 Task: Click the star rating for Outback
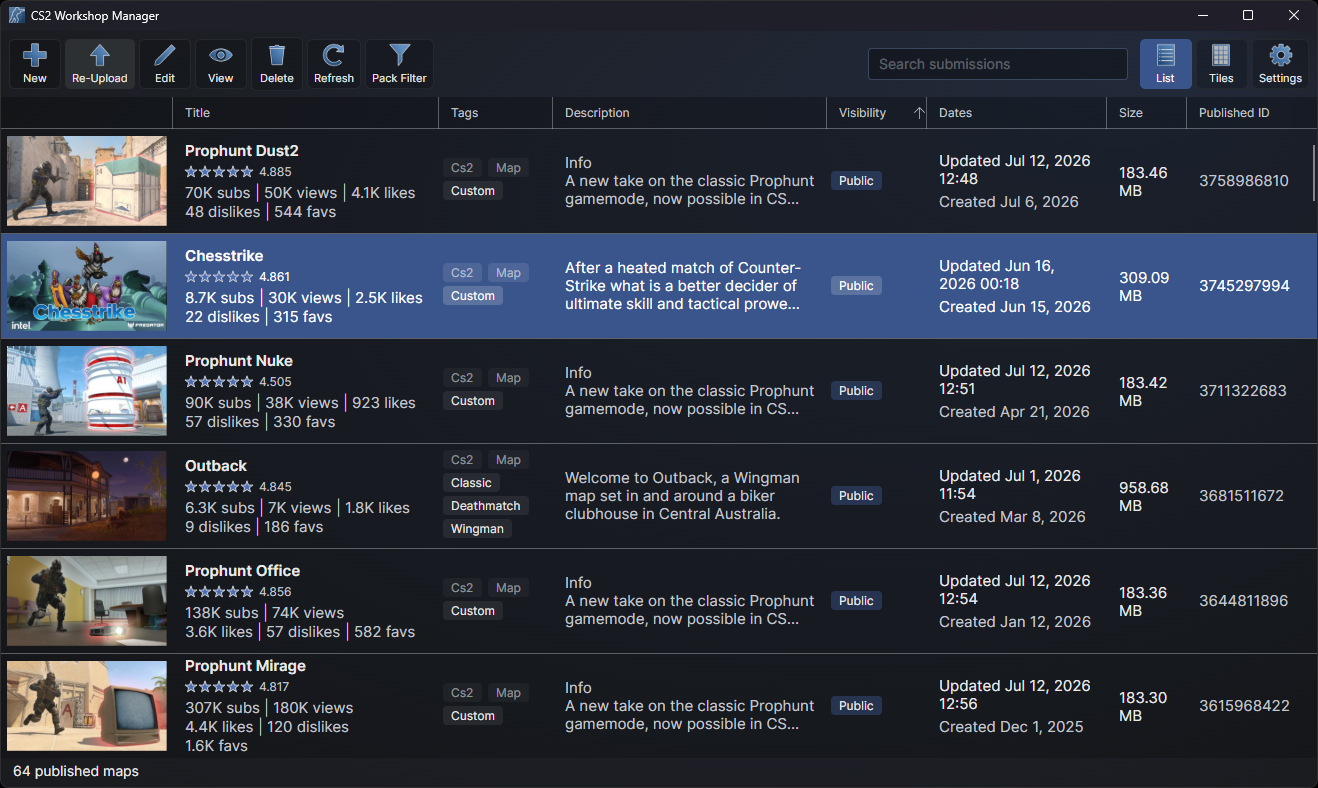[x=219, y=487]
